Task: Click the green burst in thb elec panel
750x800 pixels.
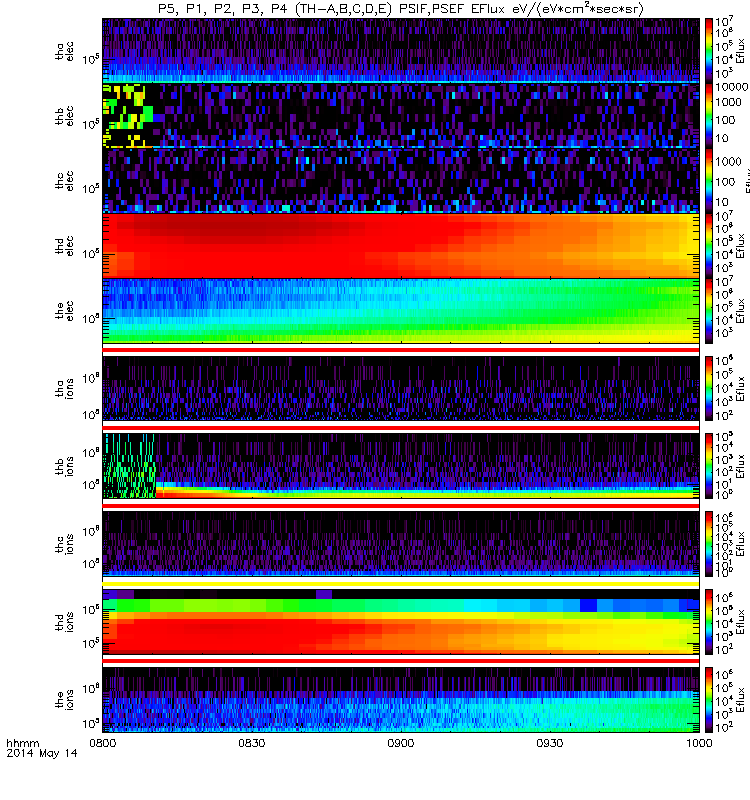Action: [x=128, y=115]
